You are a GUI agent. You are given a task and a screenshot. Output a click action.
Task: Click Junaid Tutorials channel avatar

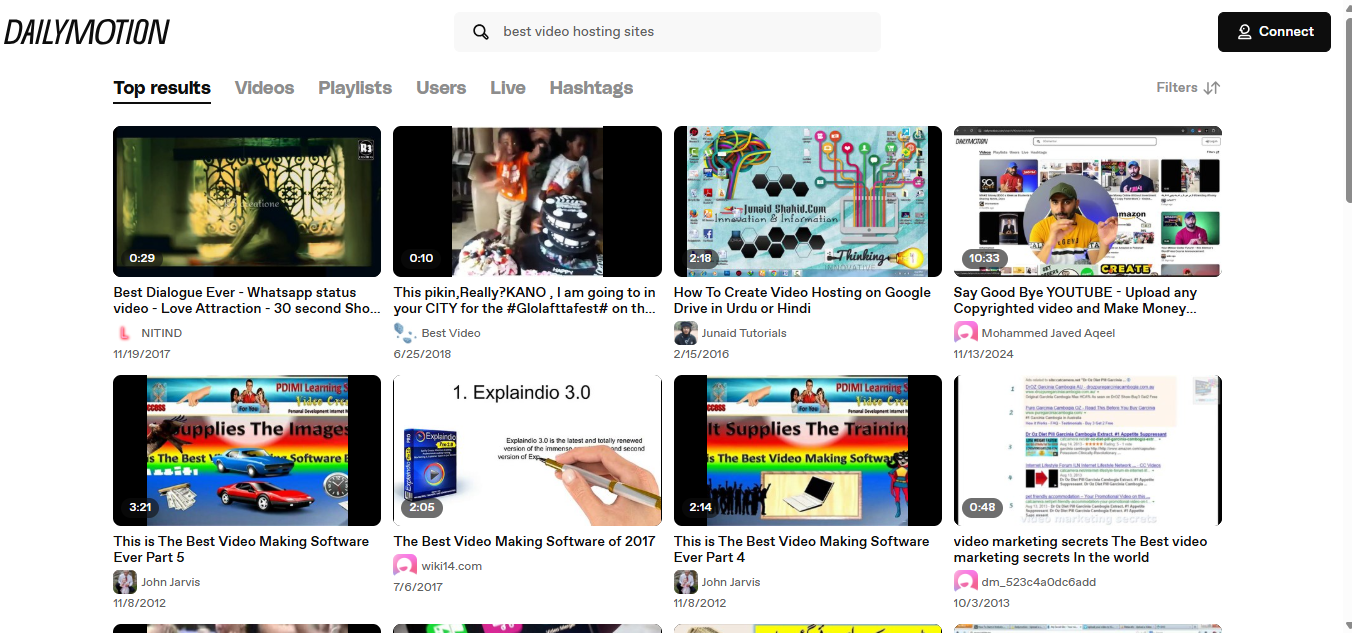coord(685,333)
